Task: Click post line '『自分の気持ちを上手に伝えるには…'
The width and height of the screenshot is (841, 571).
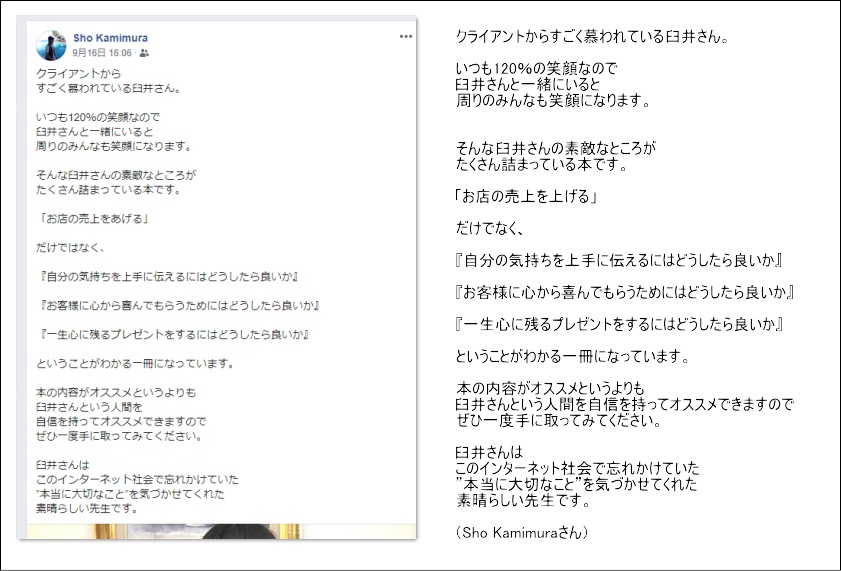Action: point(168,276)
